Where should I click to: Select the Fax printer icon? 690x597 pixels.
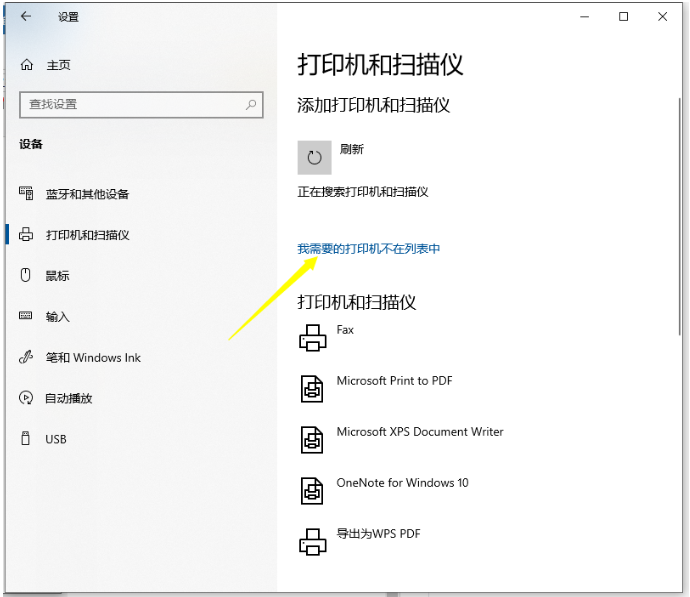coord(313,338)
